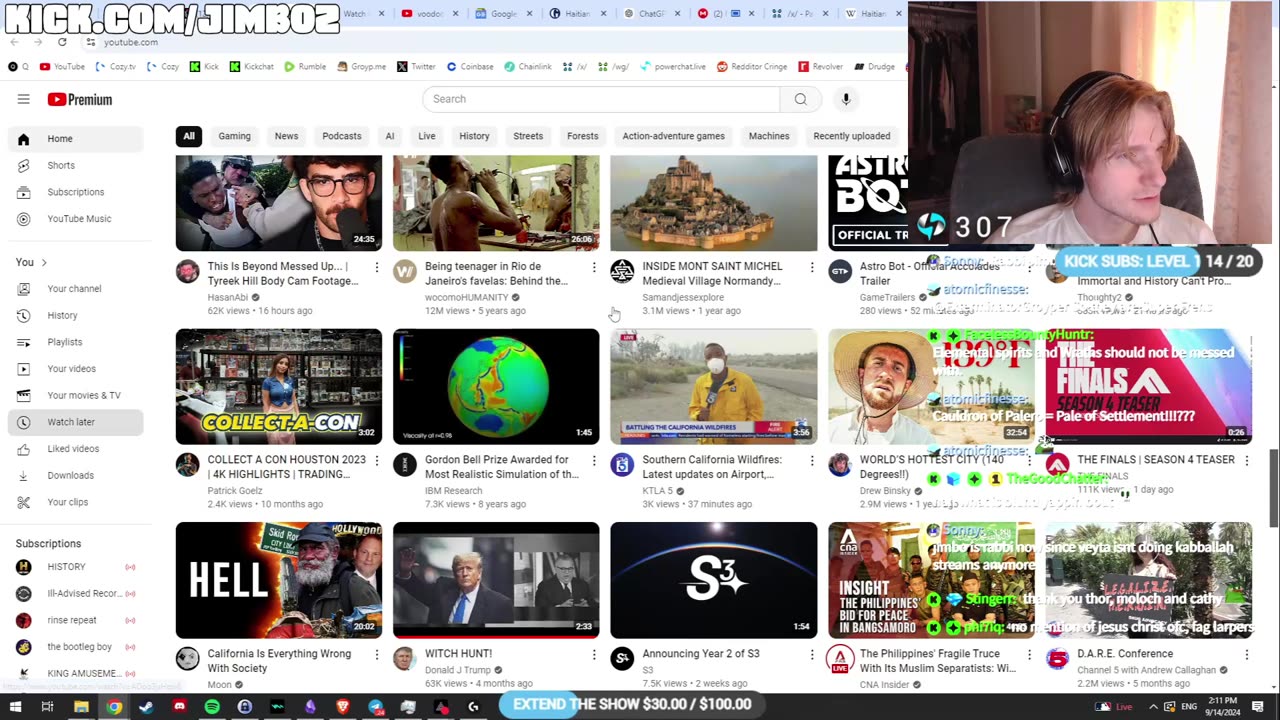Viewport: 1280px width, 720px height.
Task: Open the globe simulation video thumbnail
Action: 496,386
